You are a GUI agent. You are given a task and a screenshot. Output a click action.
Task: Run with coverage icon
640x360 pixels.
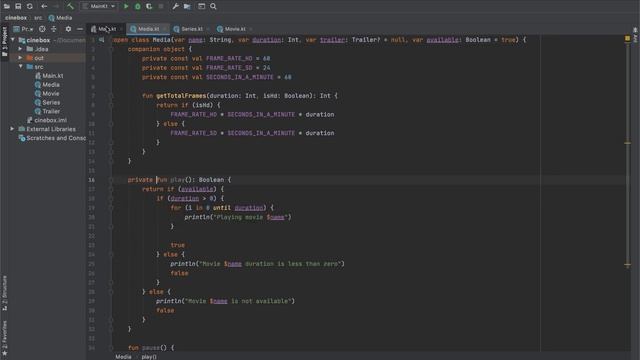(149, 6)
